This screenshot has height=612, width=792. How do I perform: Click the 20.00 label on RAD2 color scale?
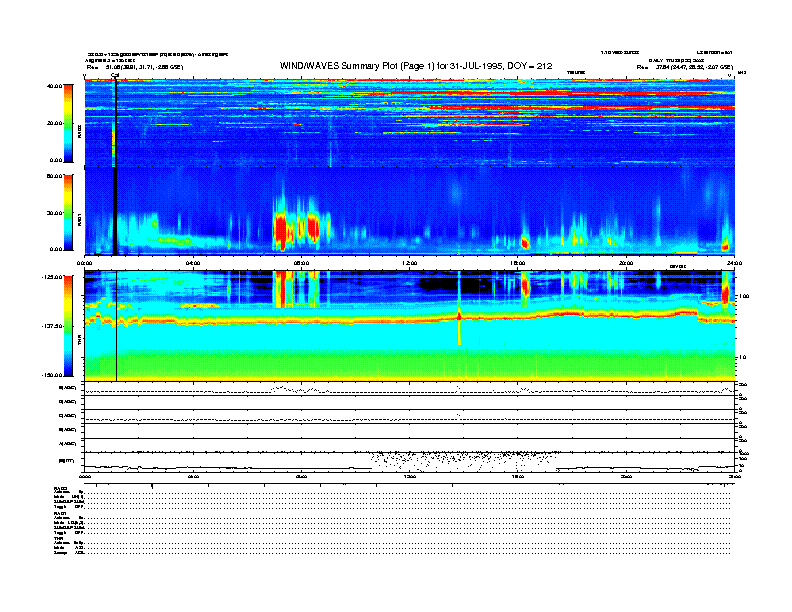click(54, 123)
